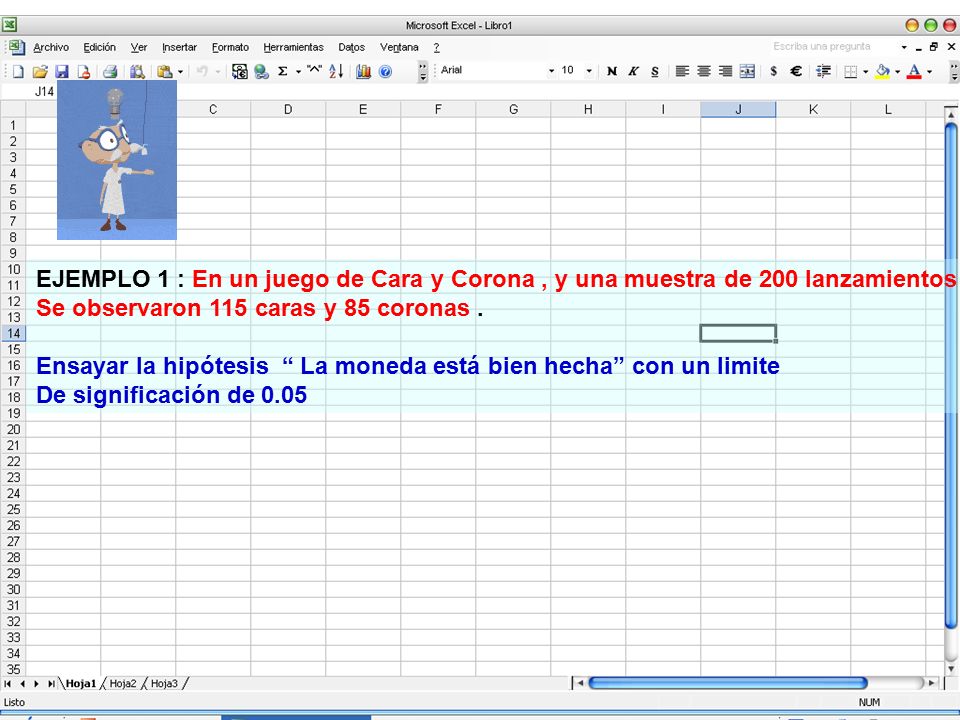Insert a hyperlink using the globe icon
The image size is (960, 720).
(x=261, y=72)
